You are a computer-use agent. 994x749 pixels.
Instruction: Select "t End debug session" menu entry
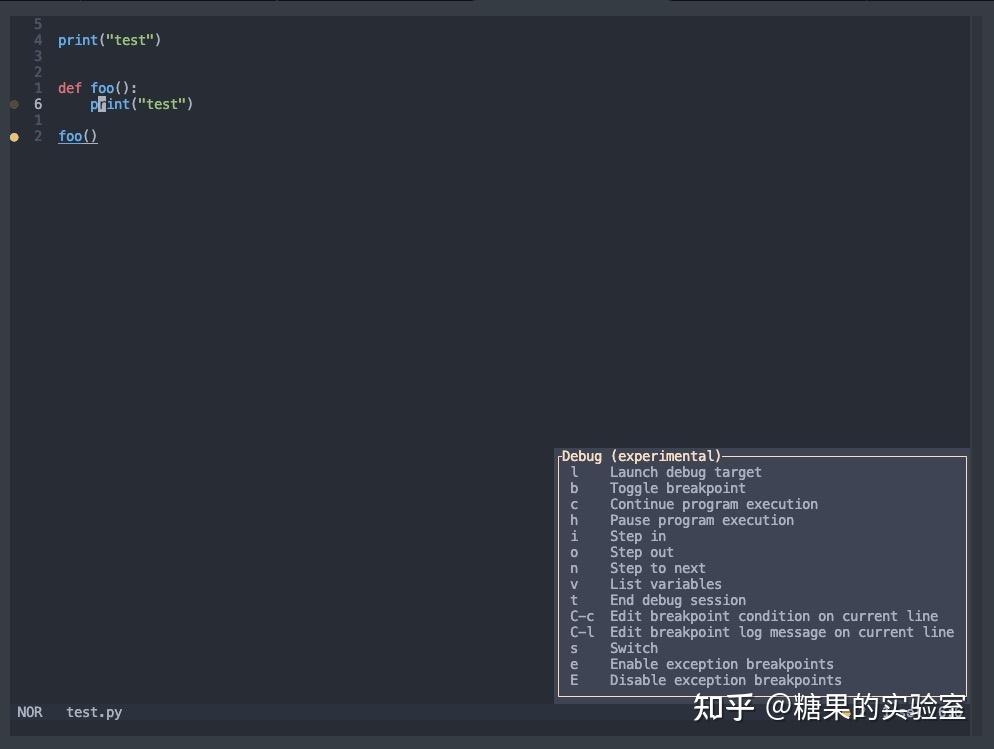(x=677, y=600)
